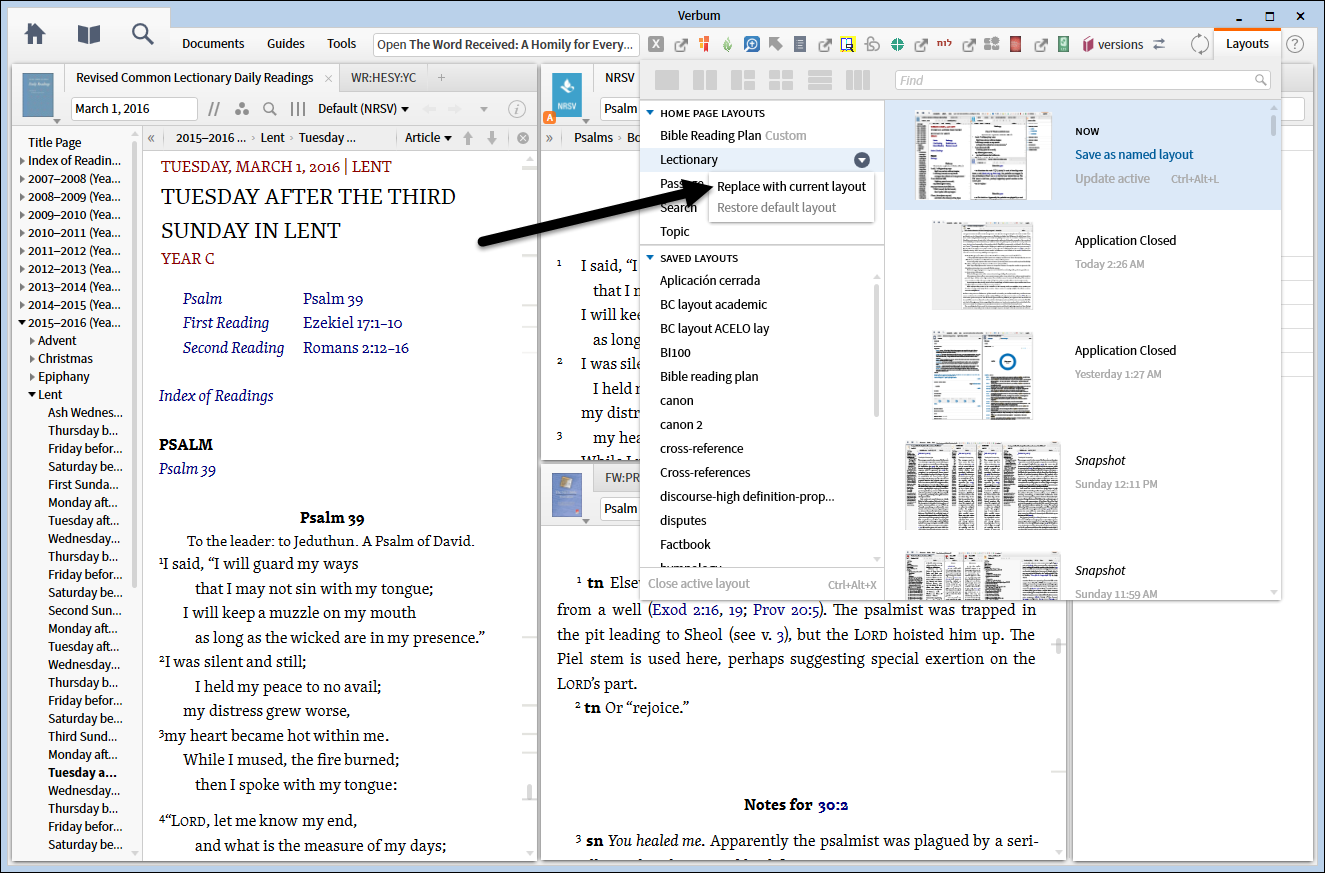Select Ash Wednesday in the contents tree
Viewport: 1325px width, 873px height.
85,413
